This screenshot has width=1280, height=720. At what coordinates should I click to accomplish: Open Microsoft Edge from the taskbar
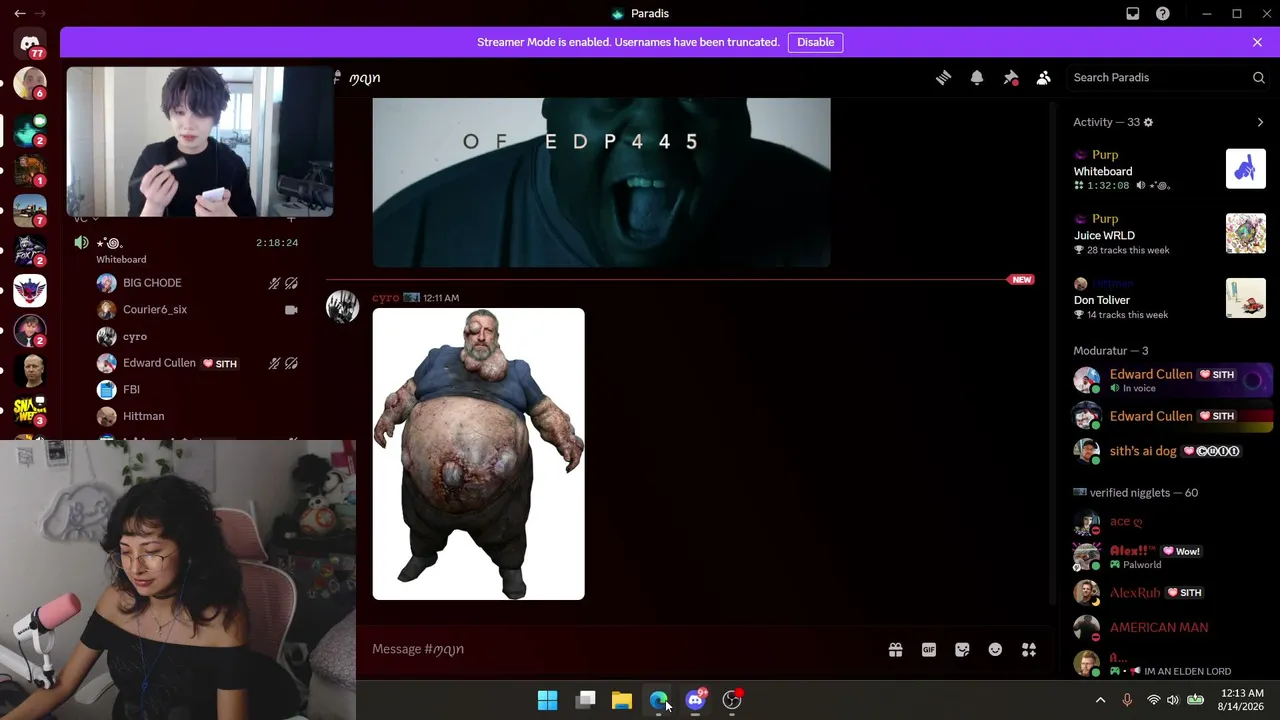click(x=658, y=700)
